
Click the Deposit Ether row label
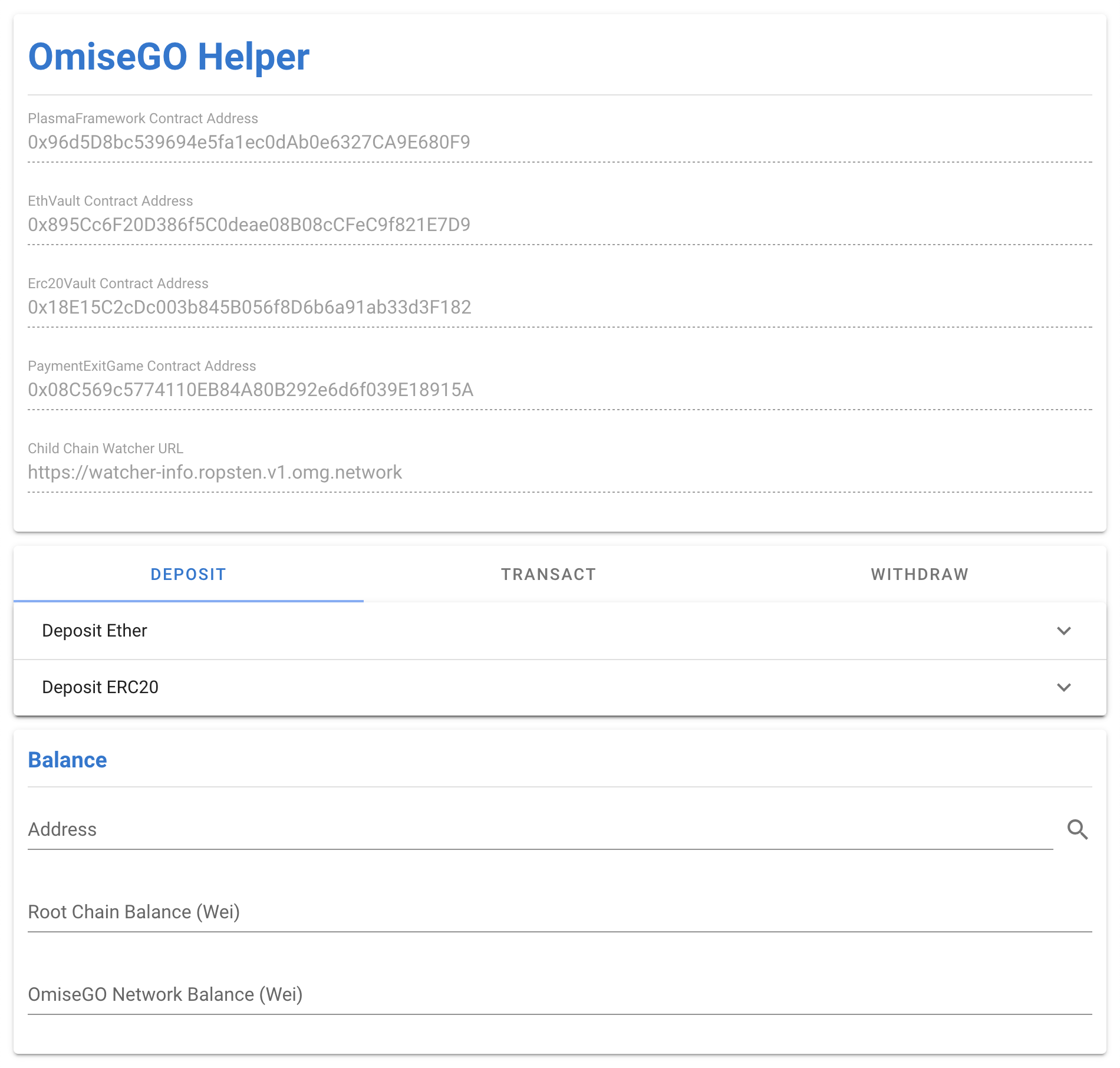94,631
